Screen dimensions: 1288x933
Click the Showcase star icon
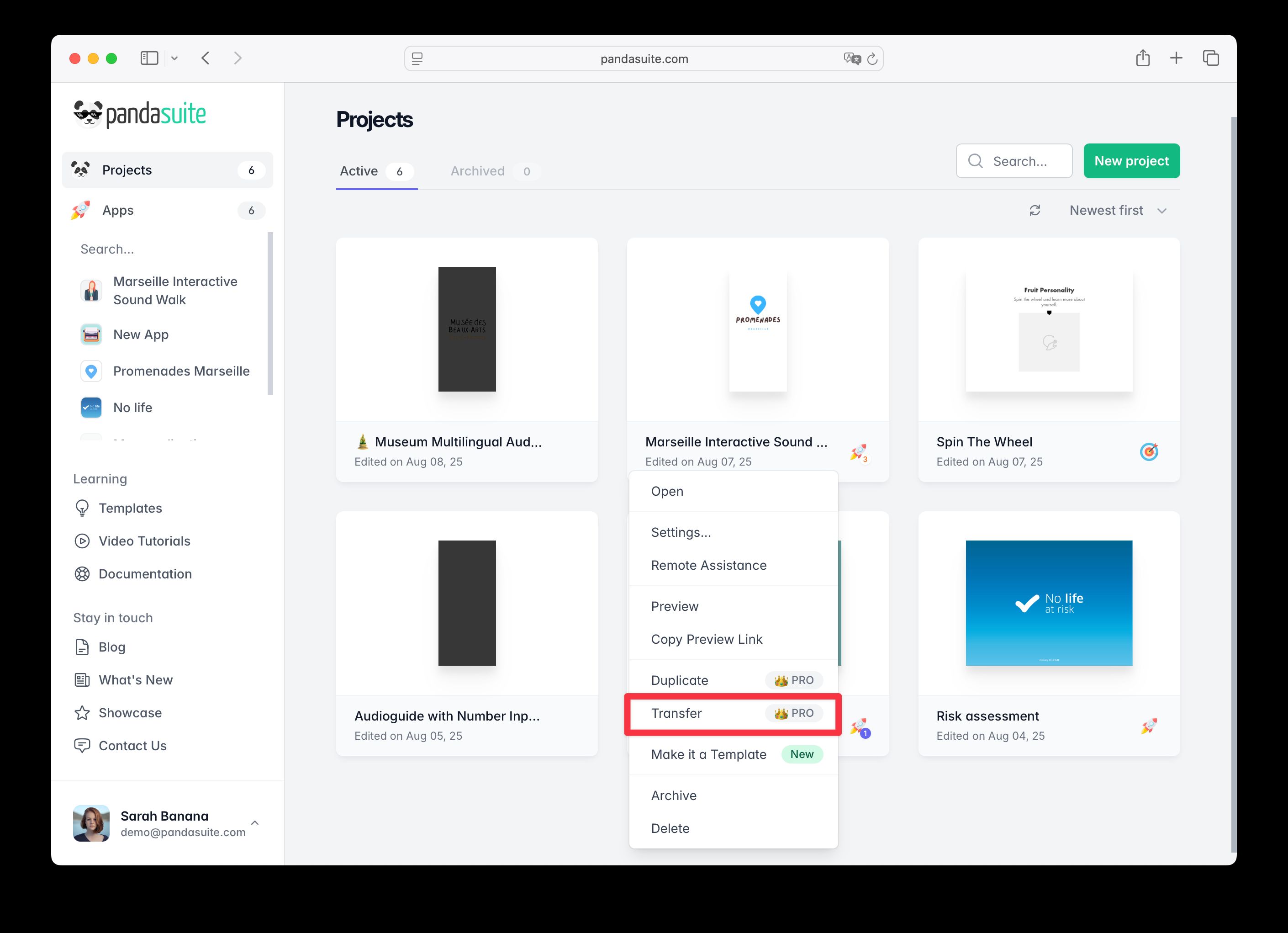pos(83,712)
